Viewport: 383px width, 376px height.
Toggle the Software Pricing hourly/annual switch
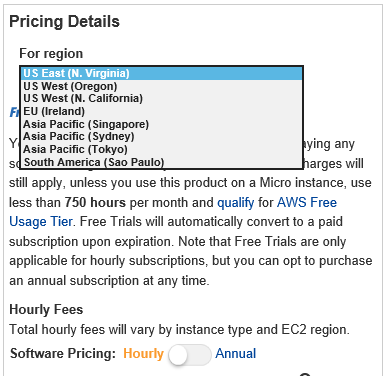(x=189, y=355)
